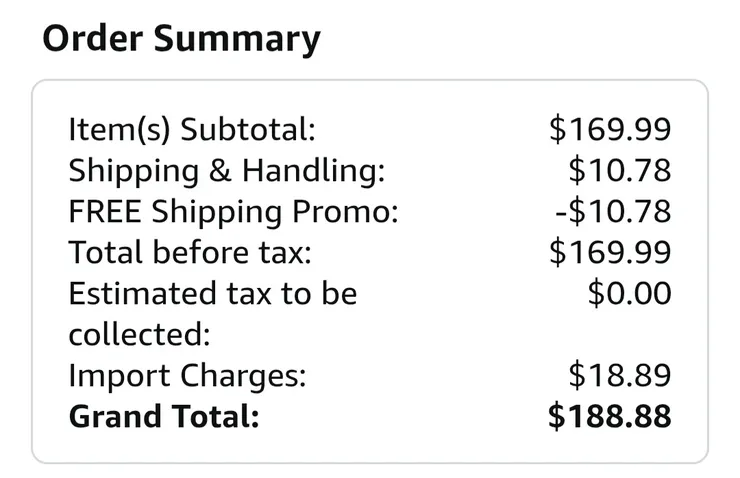The image size is (740, 478).
Task: Select the bold $188.88 Grand Total amount
Action: pyautogui.click(x=609, y=416)
